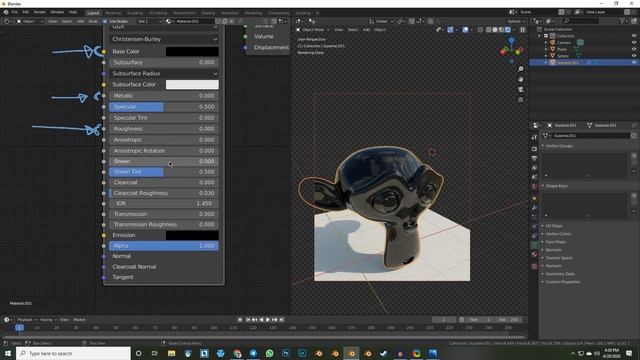Click the Blender logo menu icon
Image resolution: width=640 pixels, height=360 pixels.
click(x=6, y=12)
